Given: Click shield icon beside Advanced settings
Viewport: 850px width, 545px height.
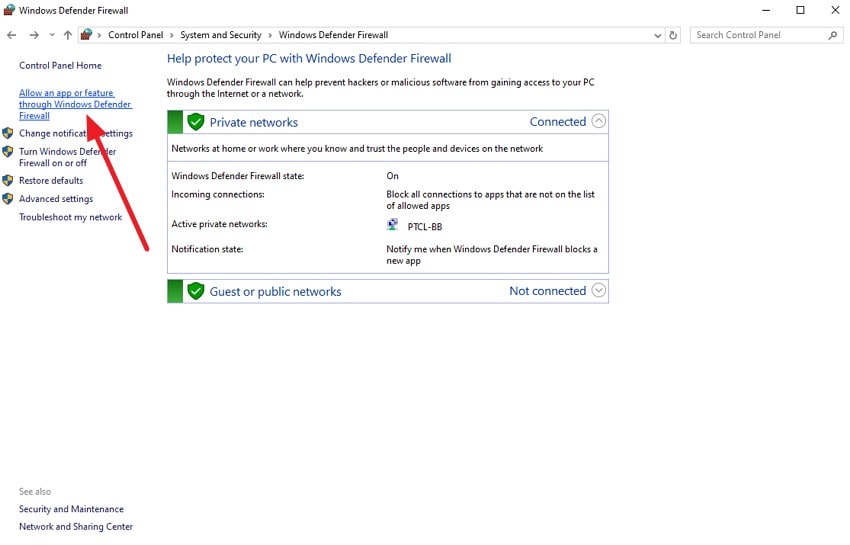Looking at the screenshot, I should tap(8, 198).
